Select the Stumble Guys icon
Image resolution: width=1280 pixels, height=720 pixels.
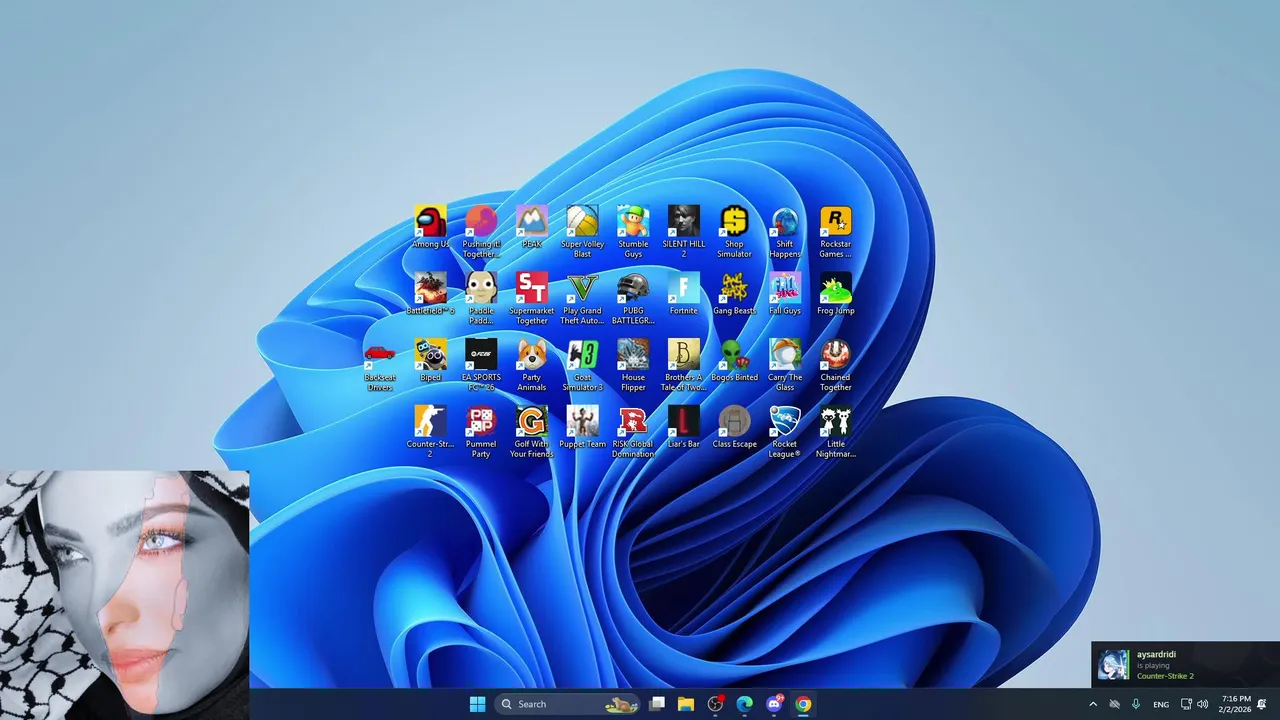click(633, 232)
